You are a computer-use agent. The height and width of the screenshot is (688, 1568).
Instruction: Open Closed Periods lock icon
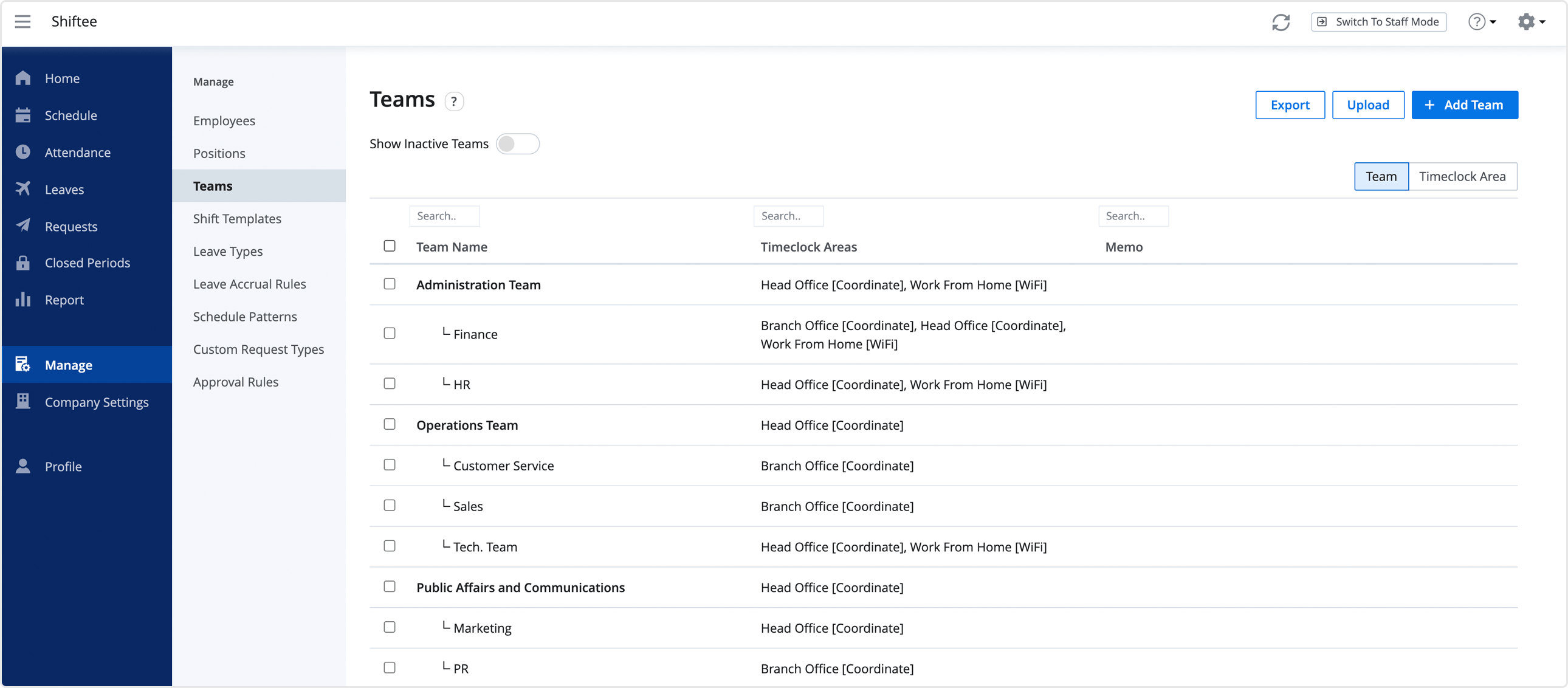(x=23, y=263)
